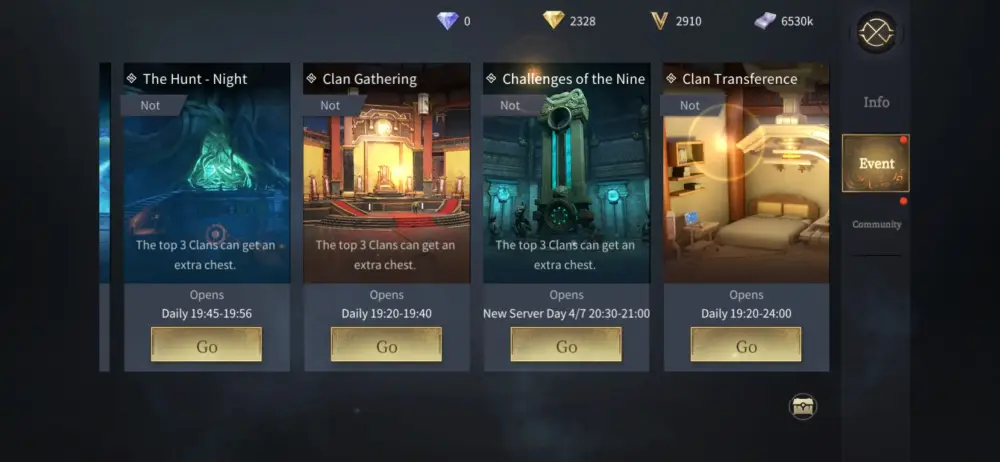1000x462 pixels.
Task: Select the Clan Transference bedroom image
Action: coord(746,173)
